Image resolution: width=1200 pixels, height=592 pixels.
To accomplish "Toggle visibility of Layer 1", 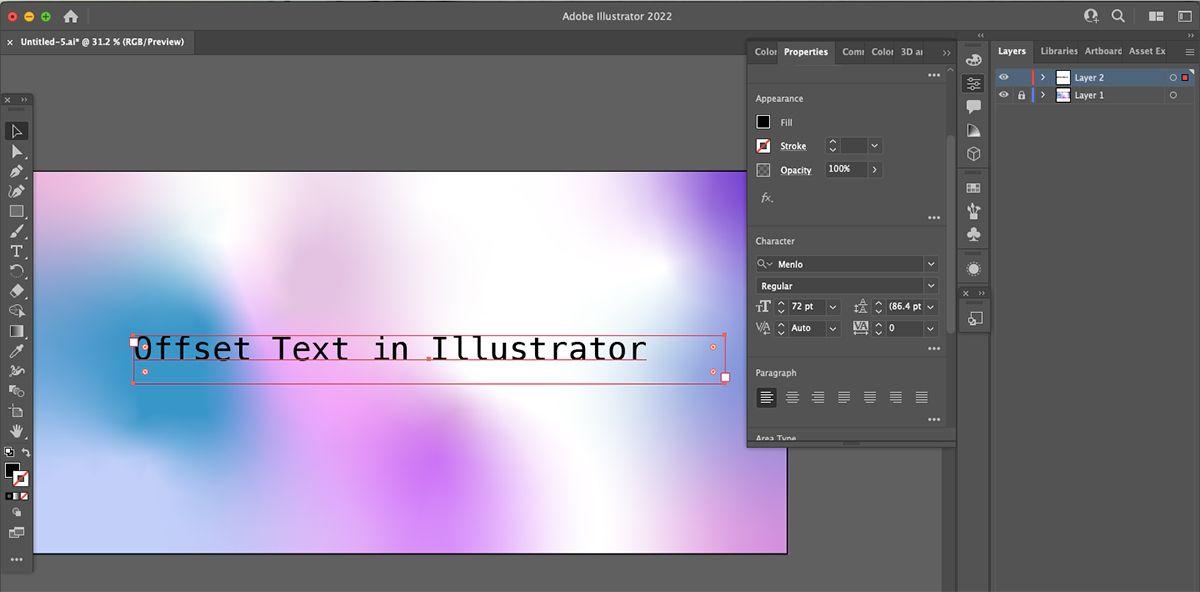I will [1003, 95].
